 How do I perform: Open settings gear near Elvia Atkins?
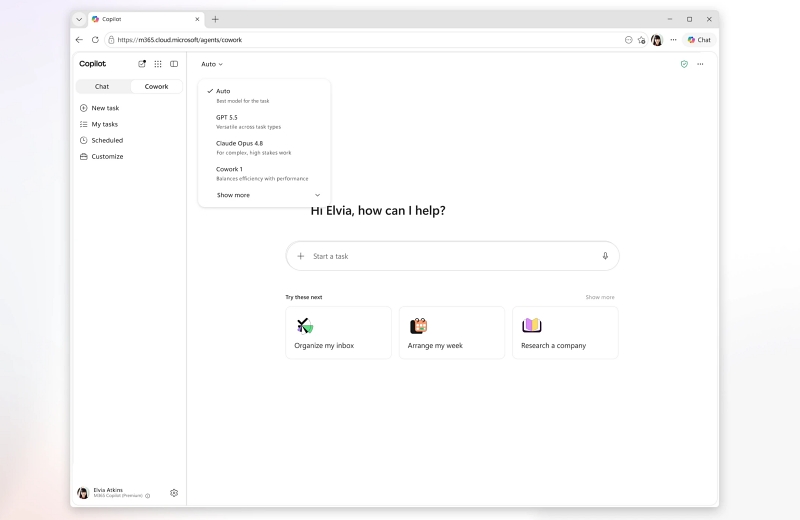click(x=174, y=493)
